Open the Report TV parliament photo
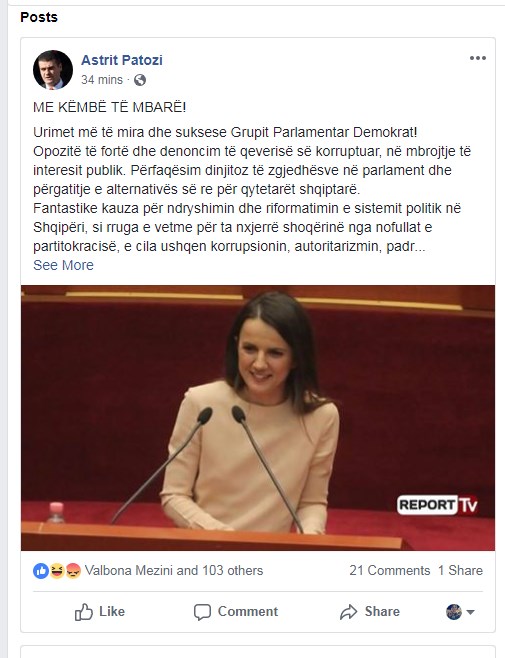Viewport: 505px width, 658px height. coord(258,418)
